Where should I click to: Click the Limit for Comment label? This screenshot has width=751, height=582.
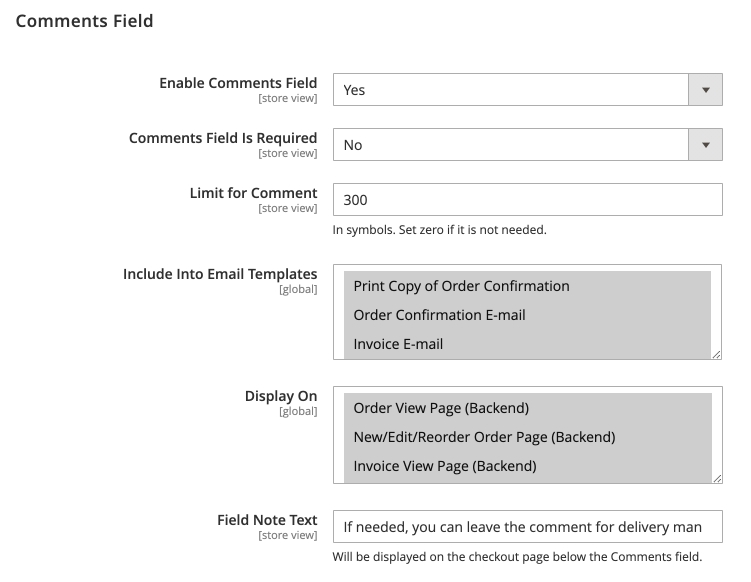pos(253,193)
